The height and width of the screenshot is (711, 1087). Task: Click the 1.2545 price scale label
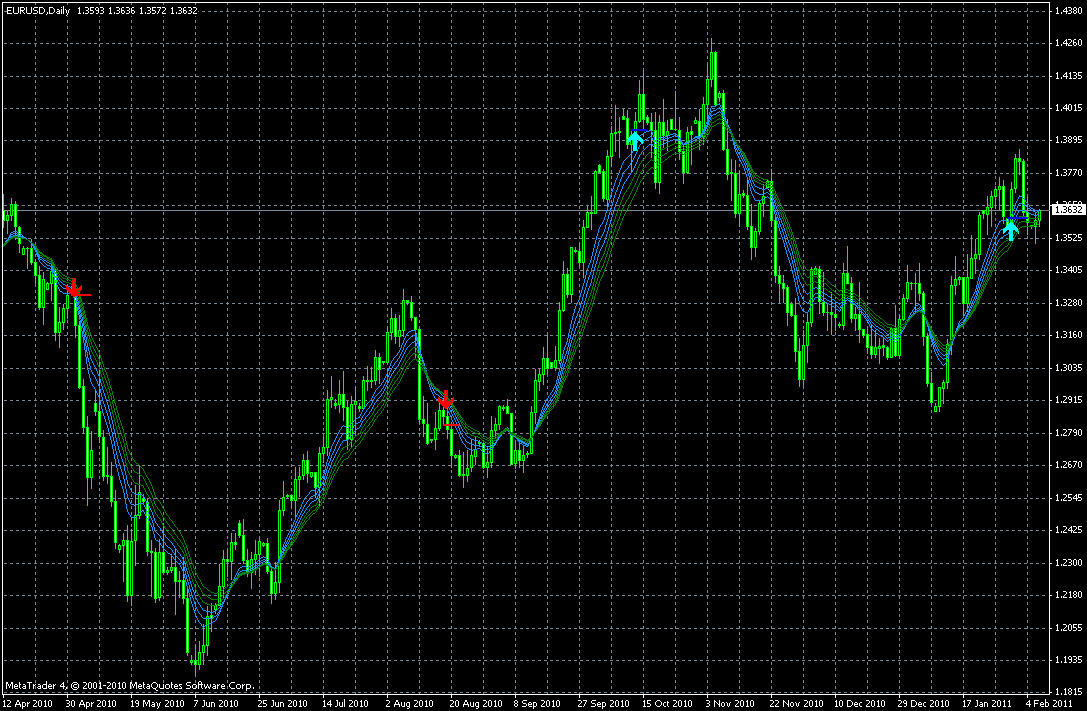coord(1068,497)
